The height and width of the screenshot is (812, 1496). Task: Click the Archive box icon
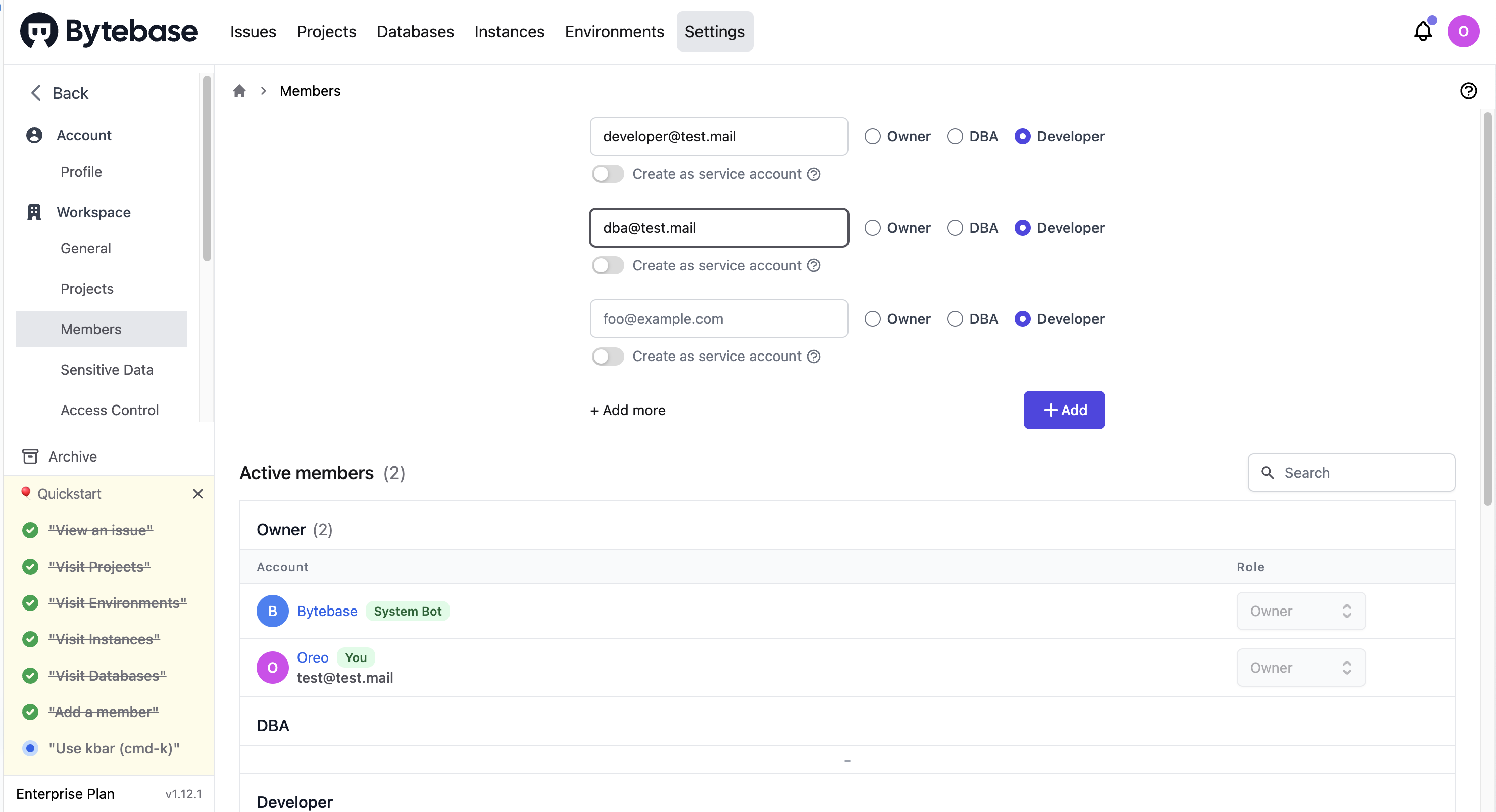pyautogui.click(x=30, y=456)
